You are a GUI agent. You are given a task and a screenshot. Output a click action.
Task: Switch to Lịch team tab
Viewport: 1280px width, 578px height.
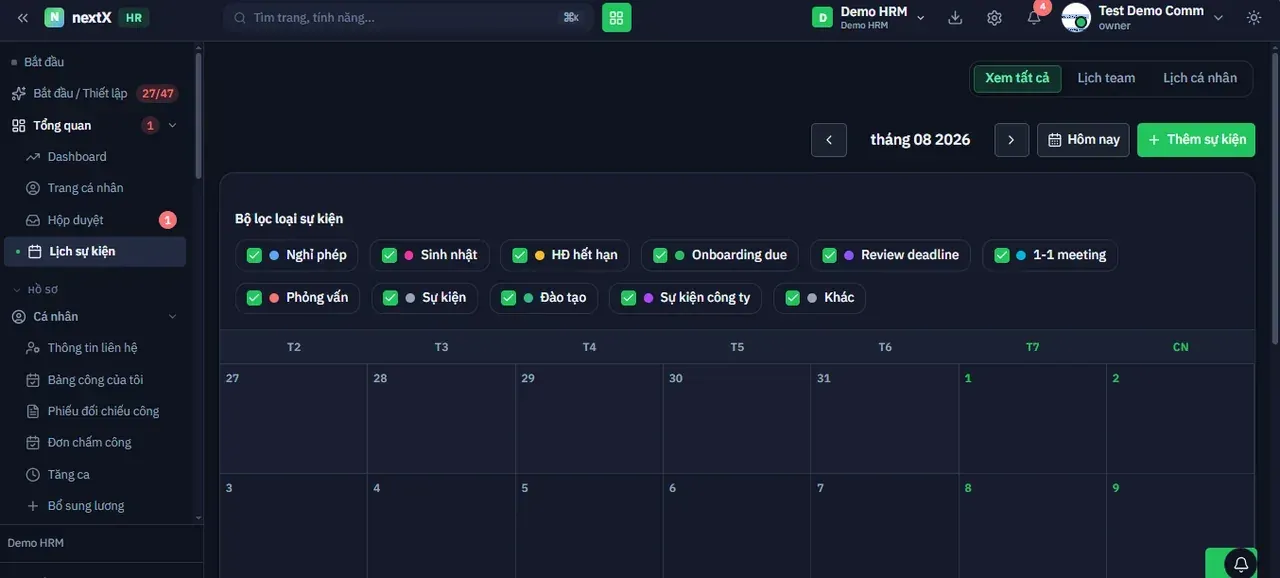1106,78
